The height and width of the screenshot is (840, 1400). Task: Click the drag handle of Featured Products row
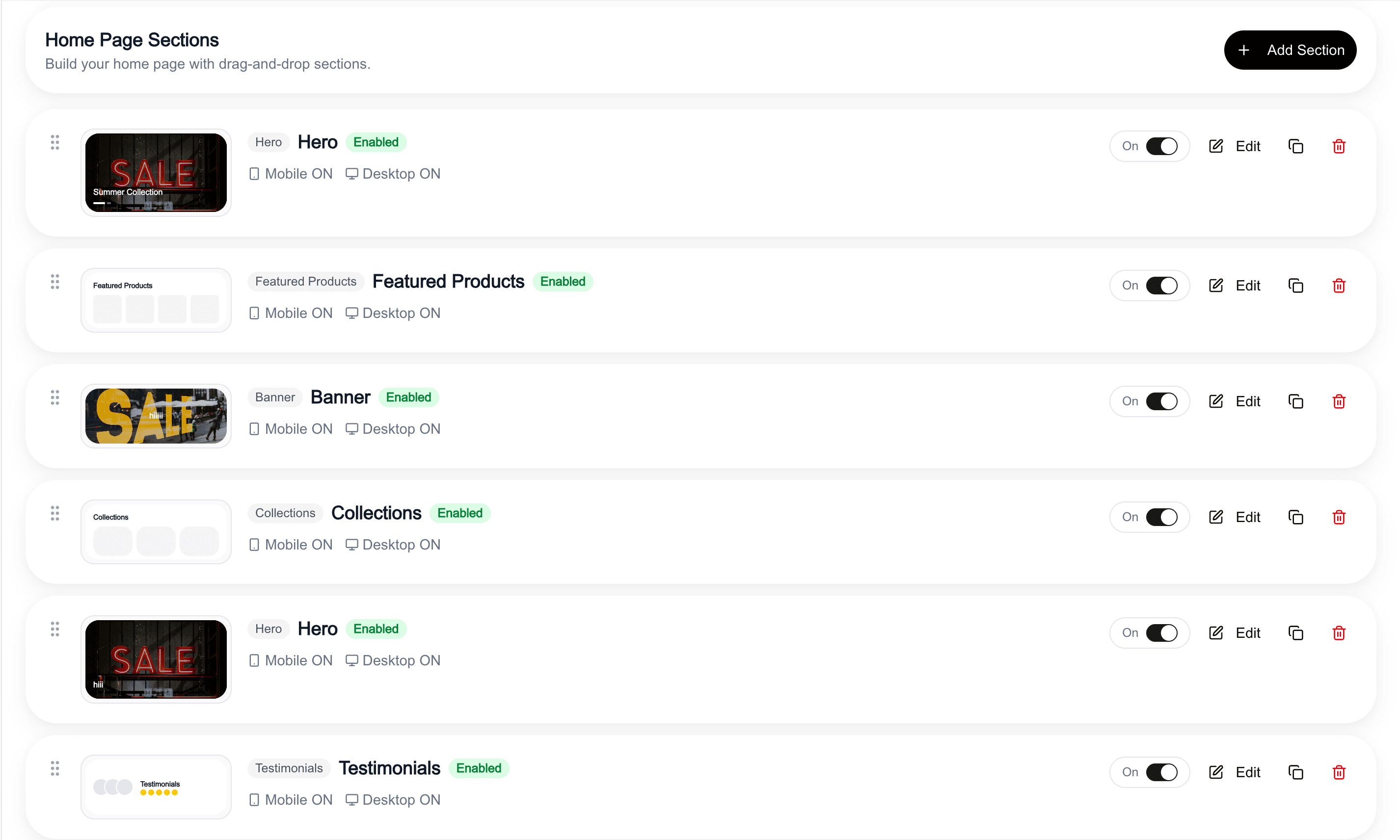coord(55,281)
